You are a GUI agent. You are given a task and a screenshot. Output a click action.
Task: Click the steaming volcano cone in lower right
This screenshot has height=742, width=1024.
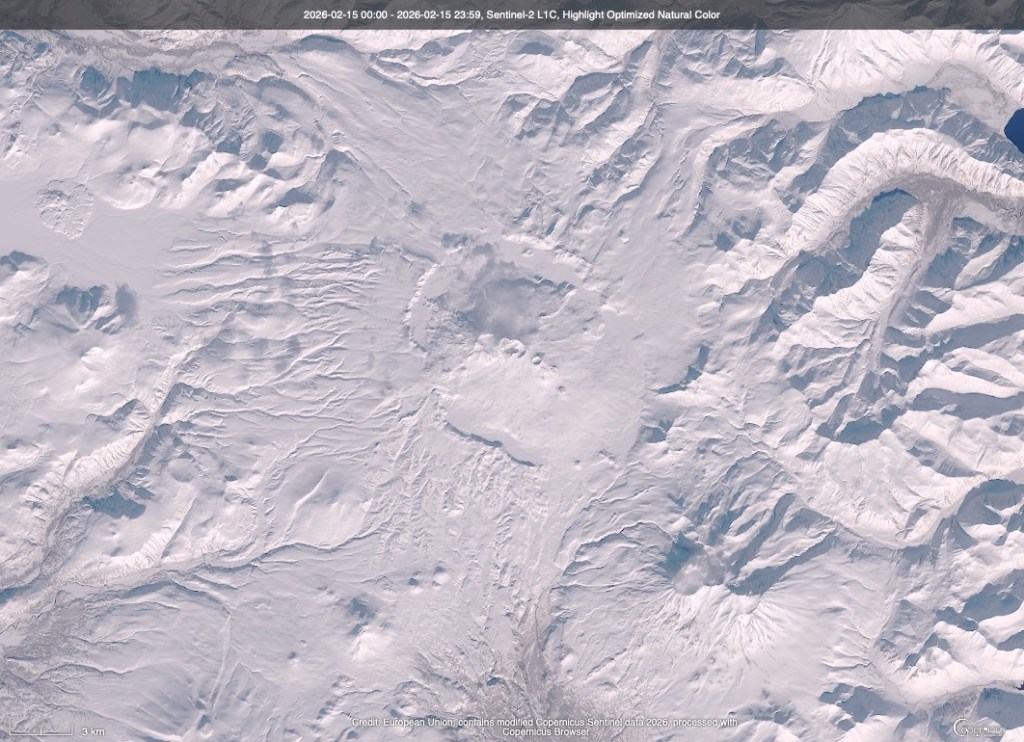pos(692,573)
